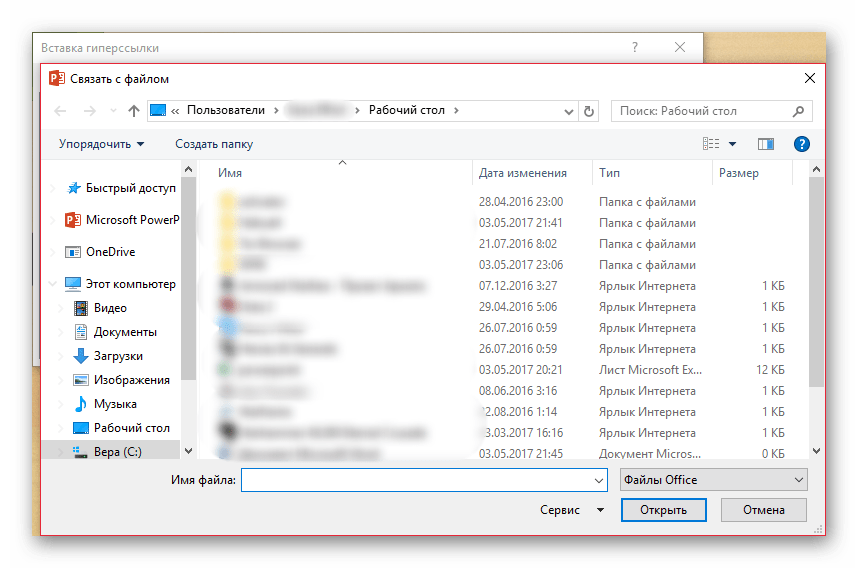Sort by the Дата изменения column header
858x568 pixels.
pyautogui.click(x=523, y=173)
